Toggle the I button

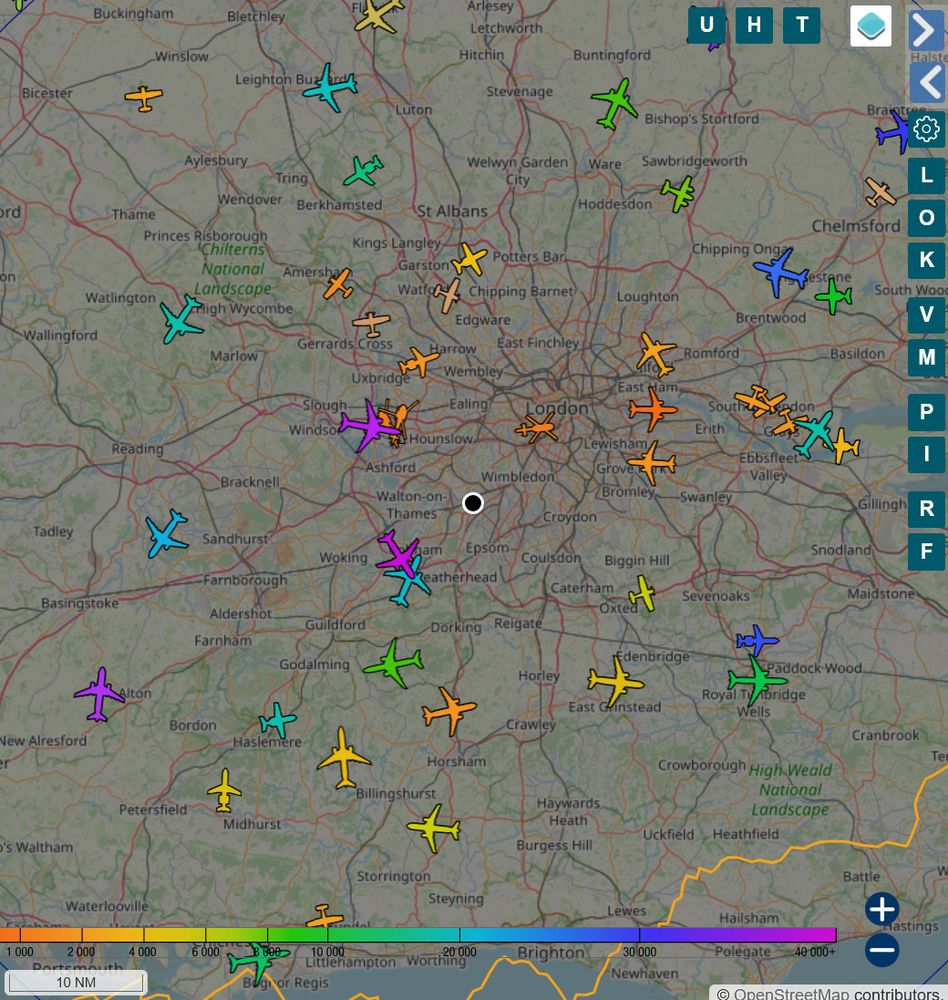[926, 454]
